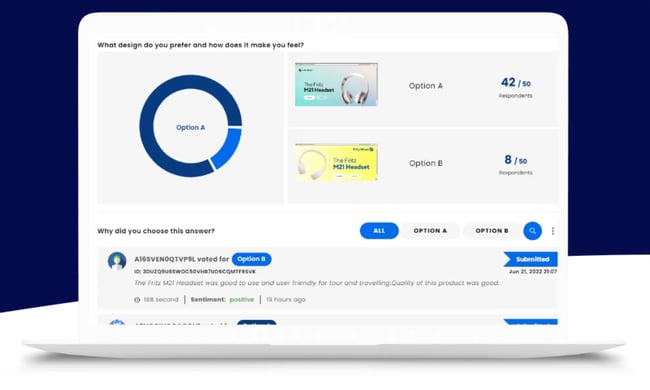Click the blue search icon button
The image size is (650, 390).
(x=532, y=231)
